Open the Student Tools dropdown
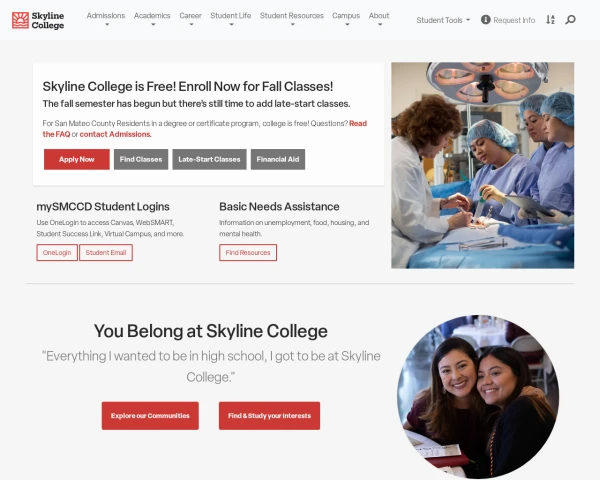Image resolution: width=600 pixels, height=480 pixels. (443, 20)
